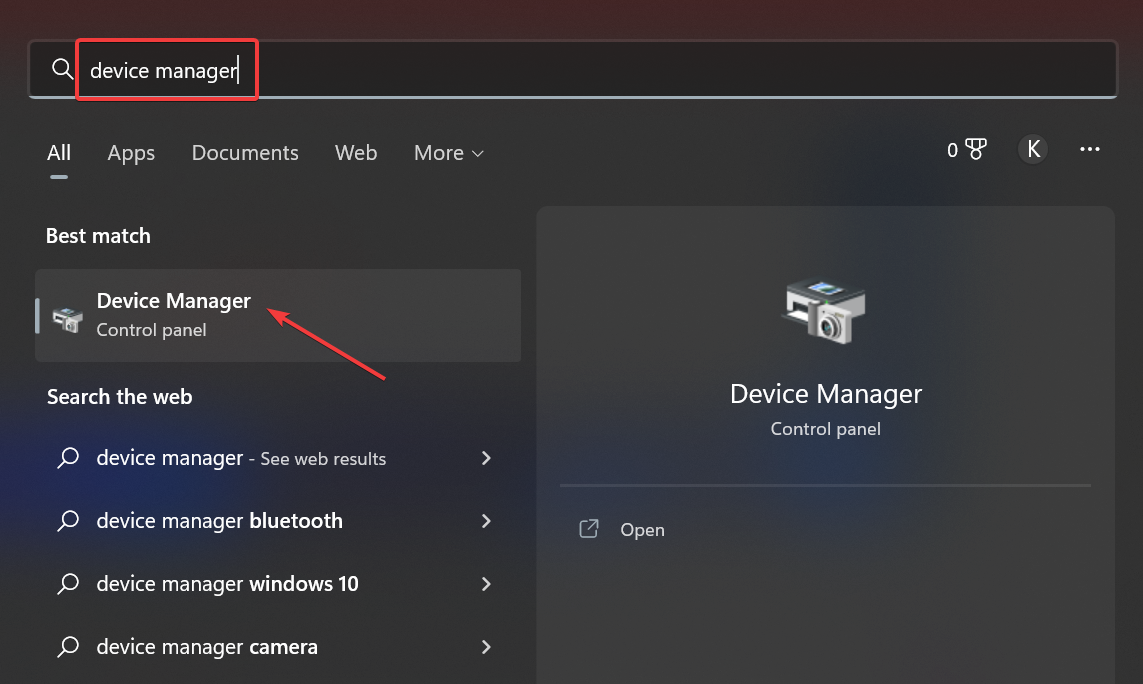Switch to the Documents tab
The width and height of the screenshot is (1143, 684).
pyautogui.click(x=245, y=153)
